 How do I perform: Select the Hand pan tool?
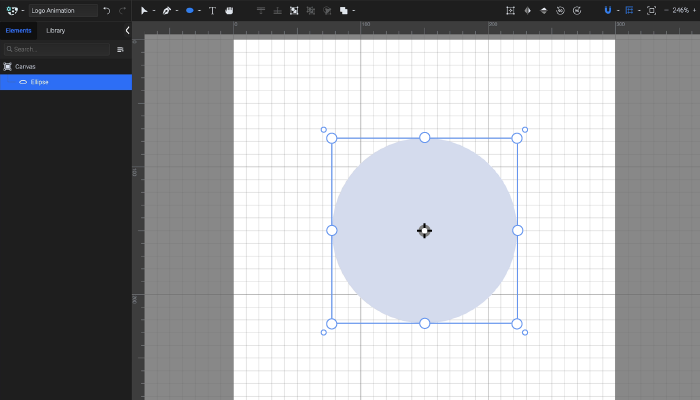click(229, 10)
